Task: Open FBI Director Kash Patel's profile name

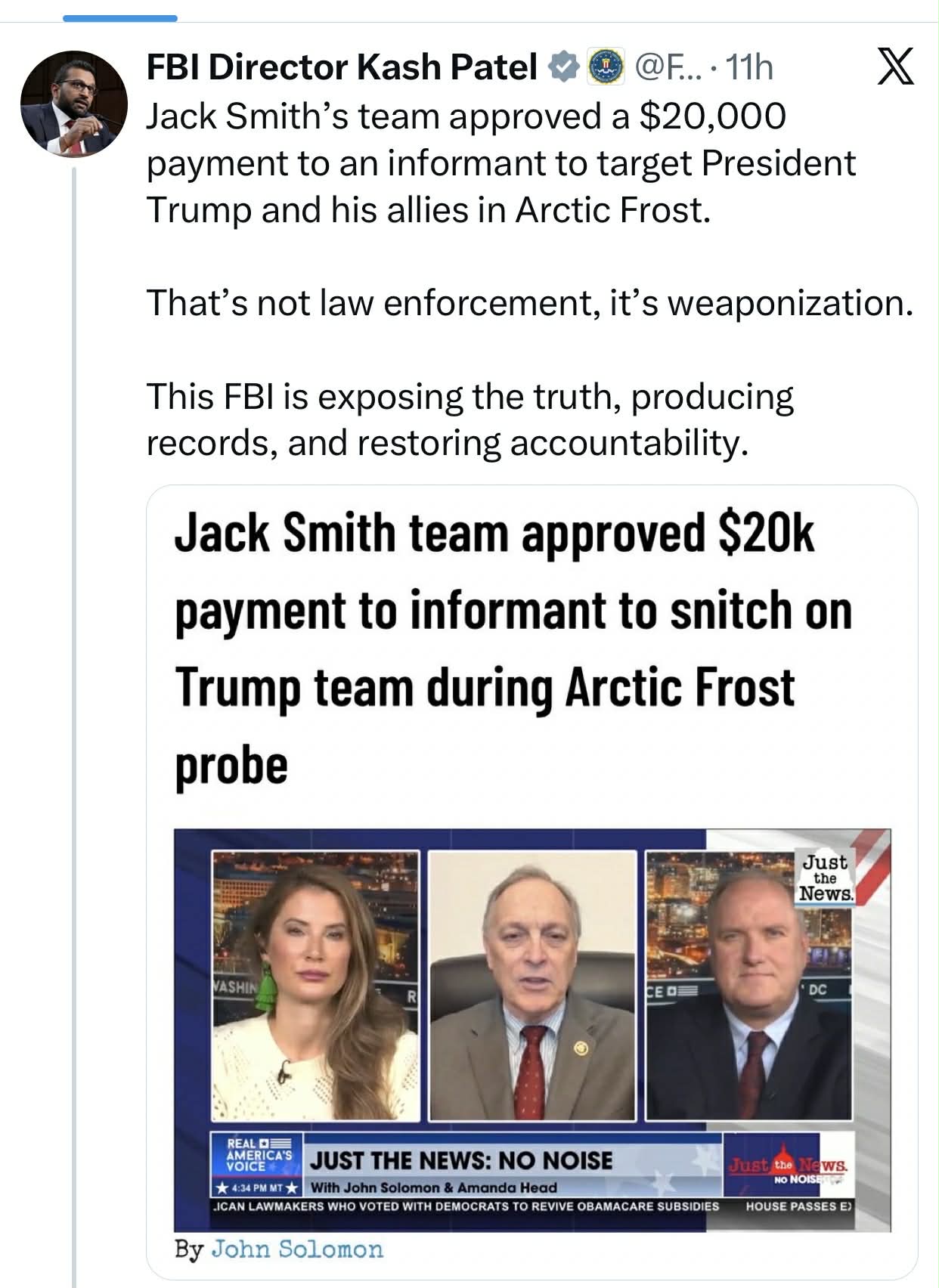Action: pyautogui.click(x=341, y=67)
